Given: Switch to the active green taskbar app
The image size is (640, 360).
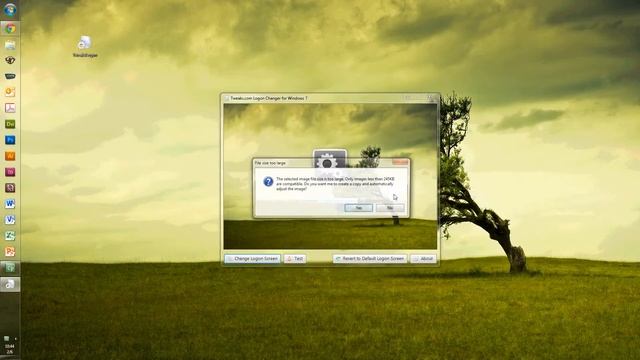Looking at the screenshot, I should coord(10,268).
